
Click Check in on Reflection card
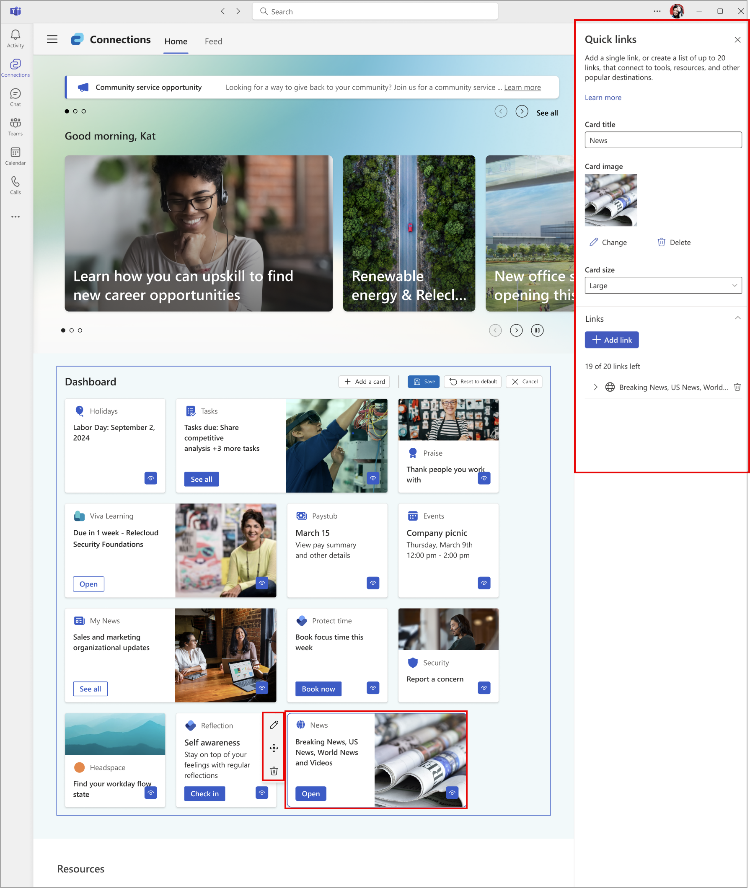pos(204,793)
